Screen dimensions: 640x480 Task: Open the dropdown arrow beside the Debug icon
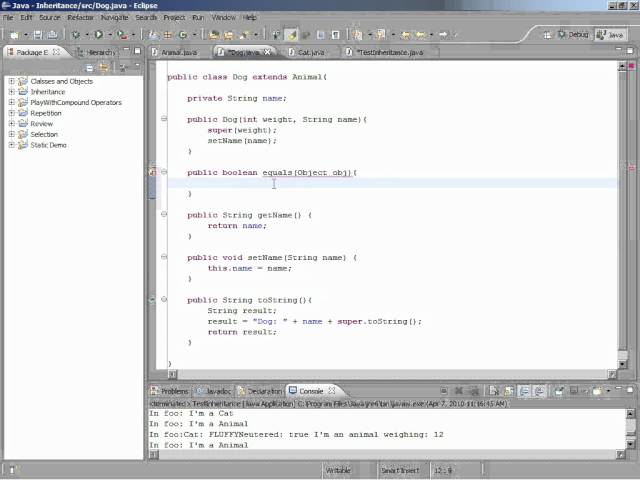tap(87, 35)
